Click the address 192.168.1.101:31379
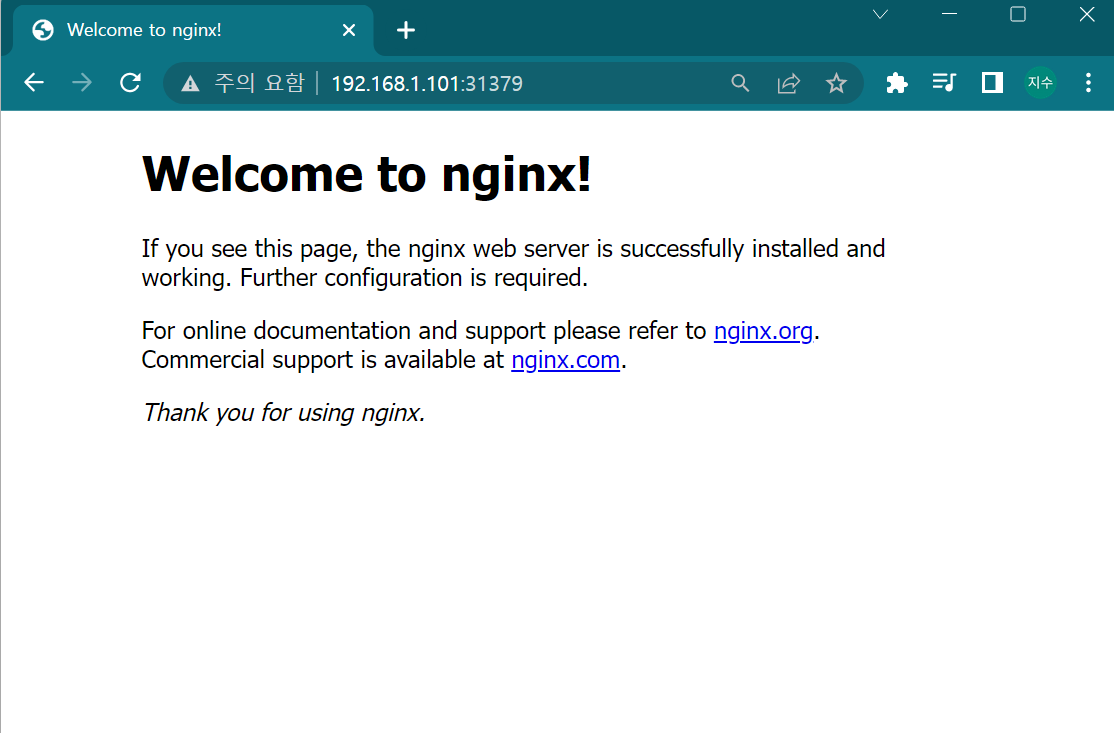The height and width of the screenshot is (733, 1114). [x=427, y=84]
